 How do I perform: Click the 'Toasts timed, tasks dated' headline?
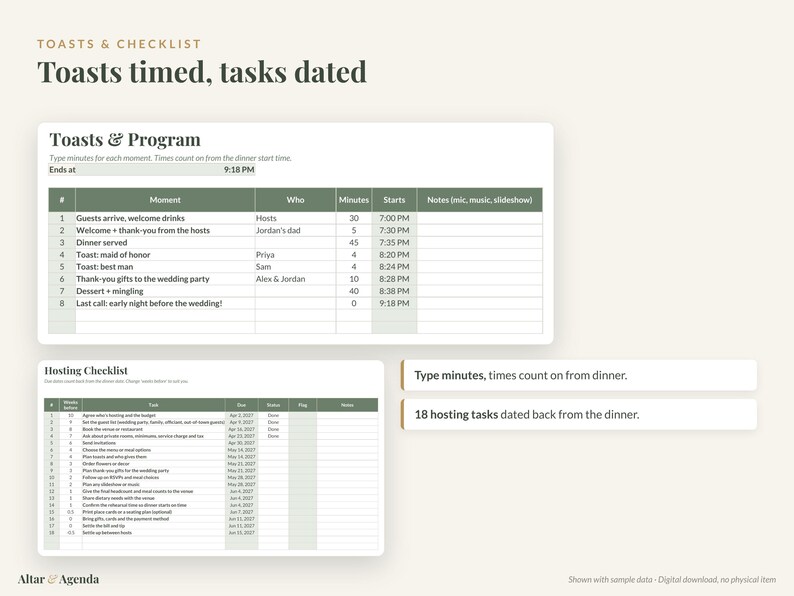click(202, 71)
